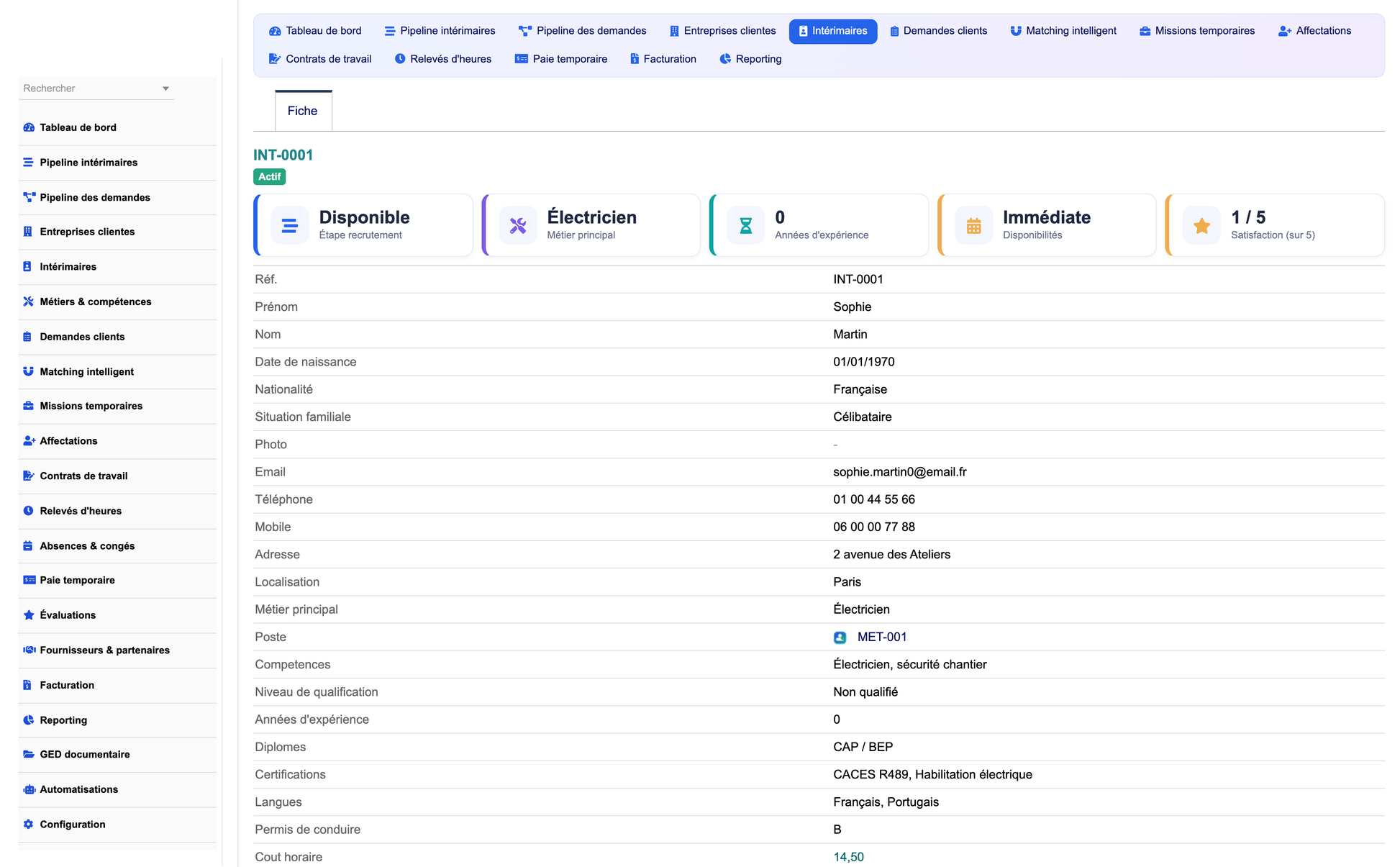
Task: Open the Automatisations robot icon
Action: [x=29, y=789]
